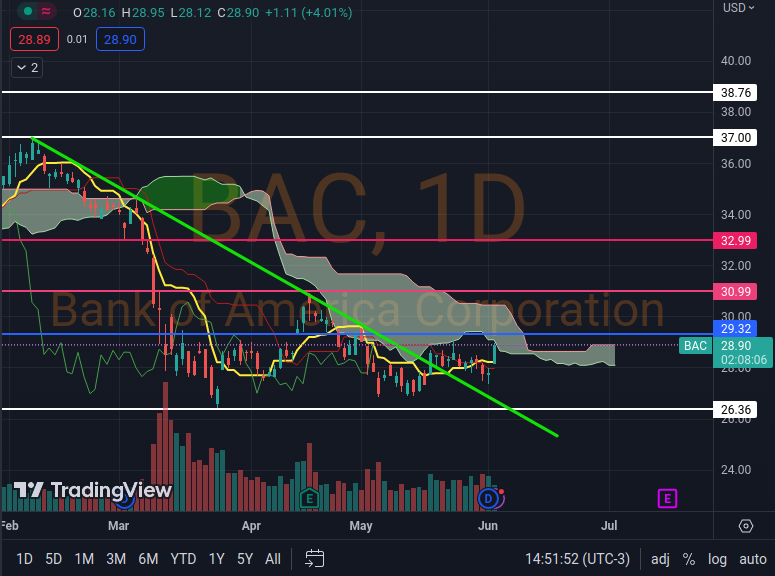The image size is (775, 576).
Task: Click the pink approximately-equal session icon
Action: (45, 11)
